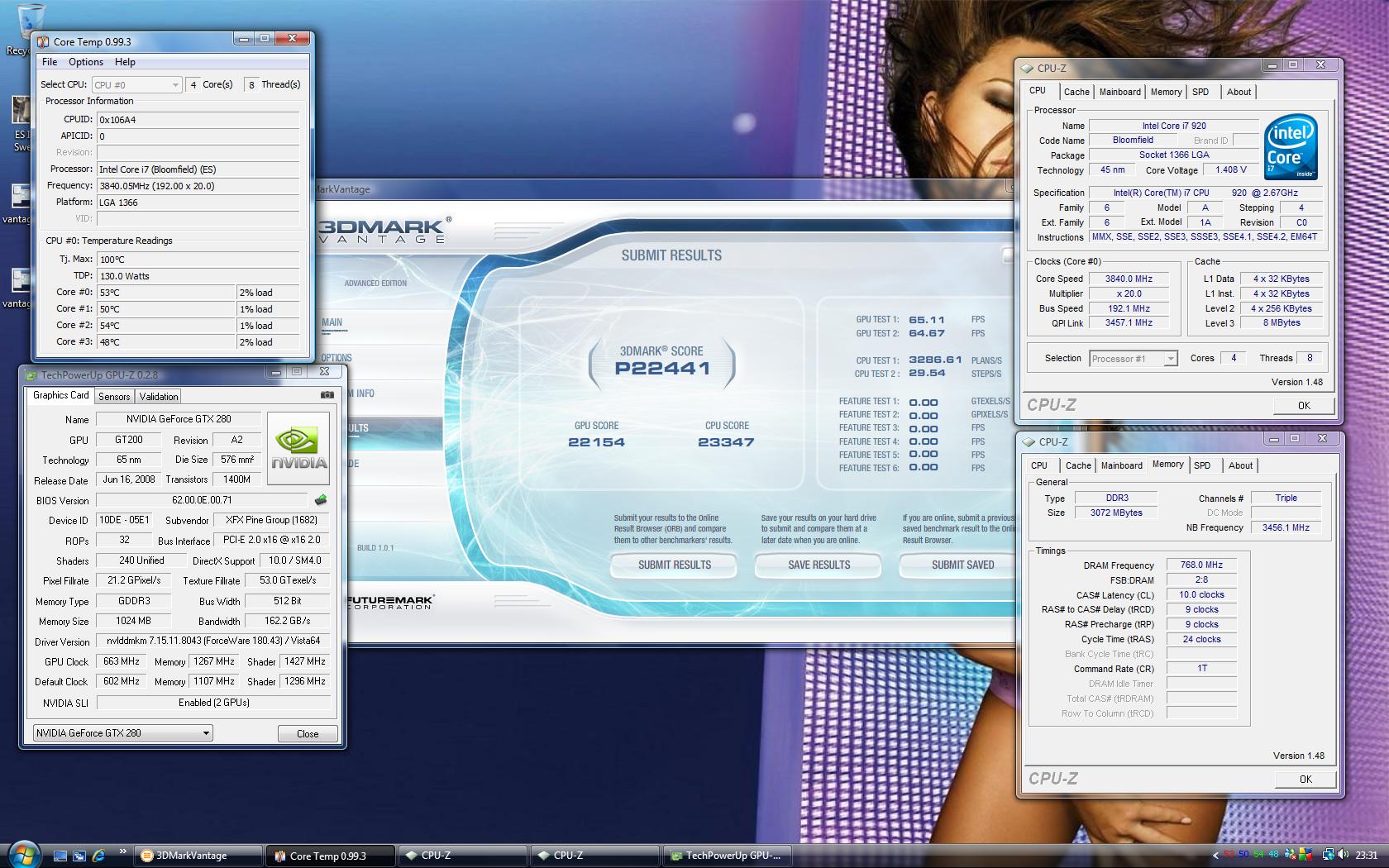Click Core Temp title bar icon
The height and width of the screenshot is (868, 1389).
(x=44, y=41)
